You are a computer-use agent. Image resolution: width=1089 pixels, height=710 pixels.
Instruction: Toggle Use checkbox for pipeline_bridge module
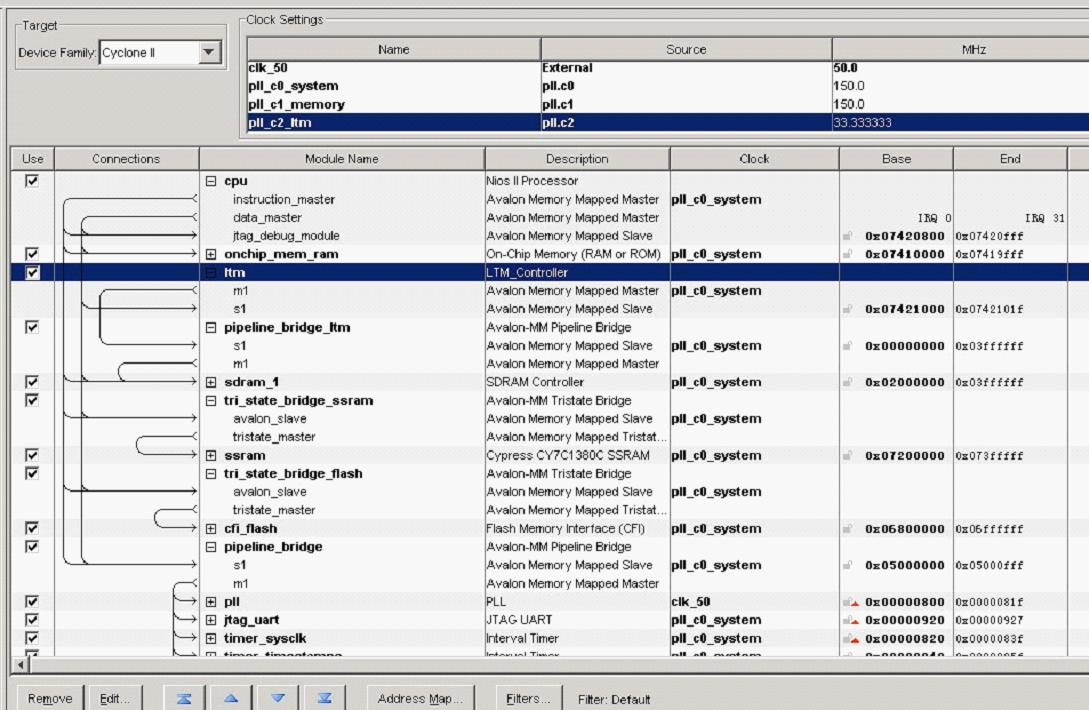pyautogui.click(x=32, y=546)
